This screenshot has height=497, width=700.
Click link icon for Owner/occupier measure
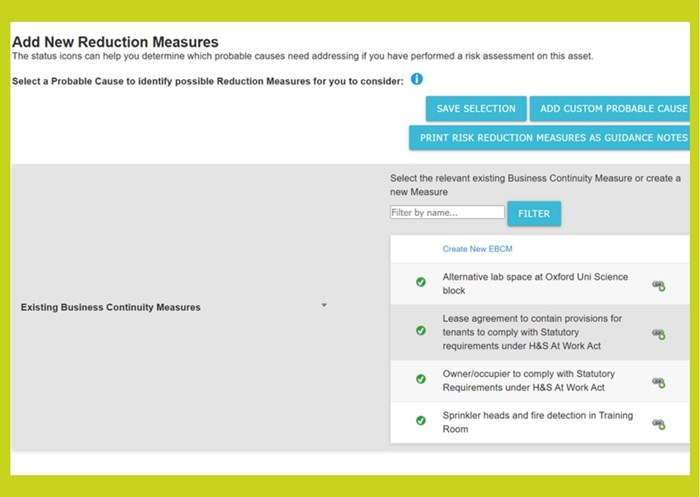[x=658, y=383]
